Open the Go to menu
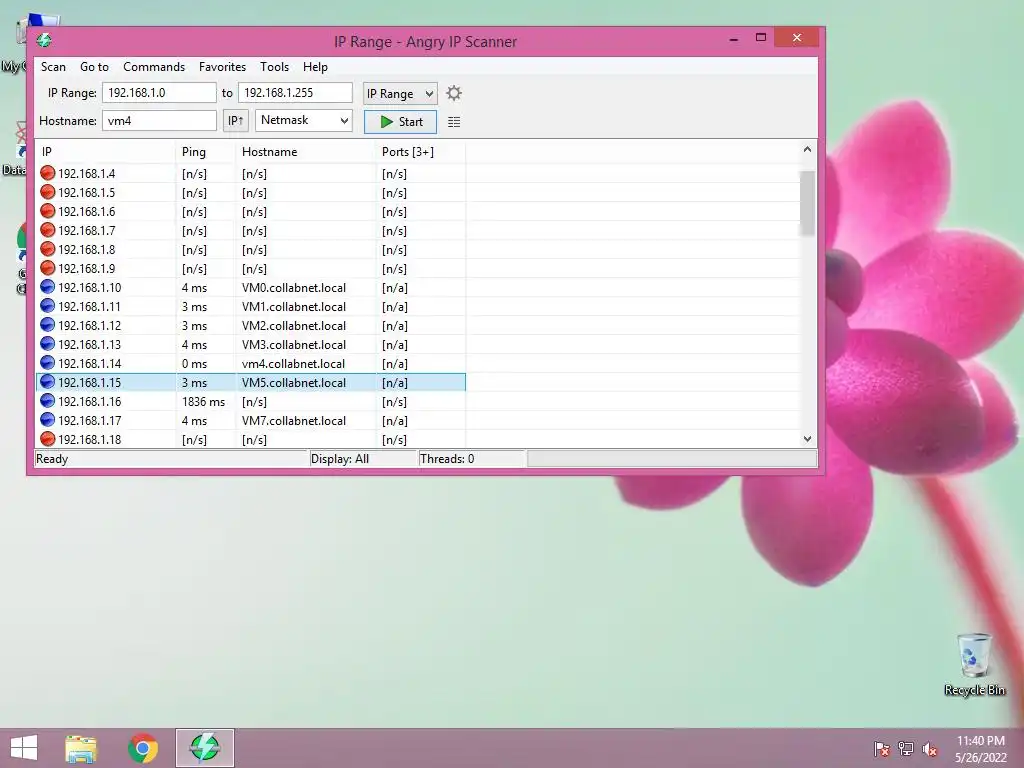The width and height of the screenshot is (1024, 768). pyautogui.click(x=94, y=67)
